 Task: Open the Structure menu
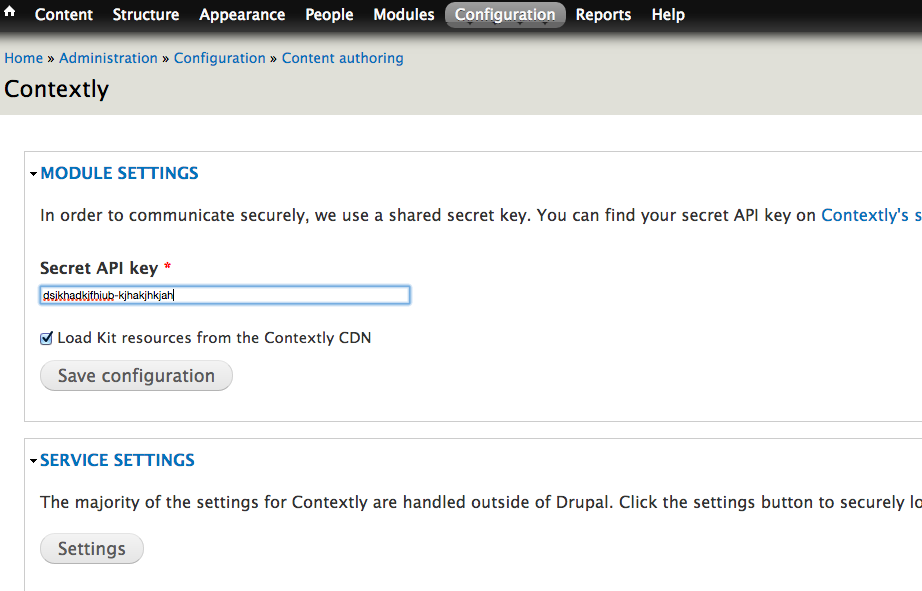point(146,15)
